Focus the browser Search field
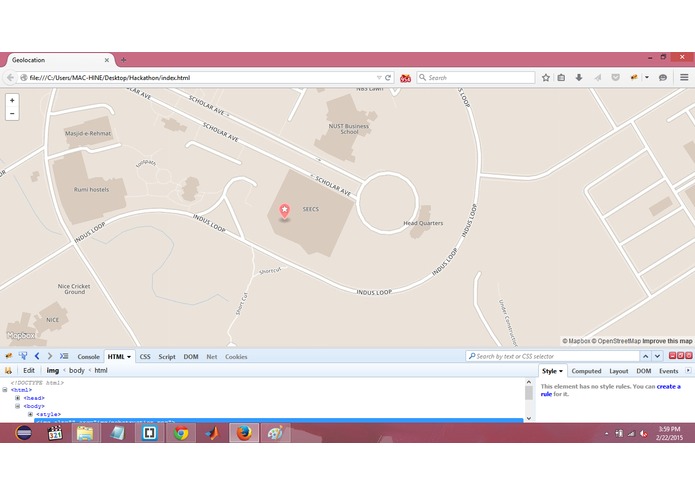 tap(476, 78)
